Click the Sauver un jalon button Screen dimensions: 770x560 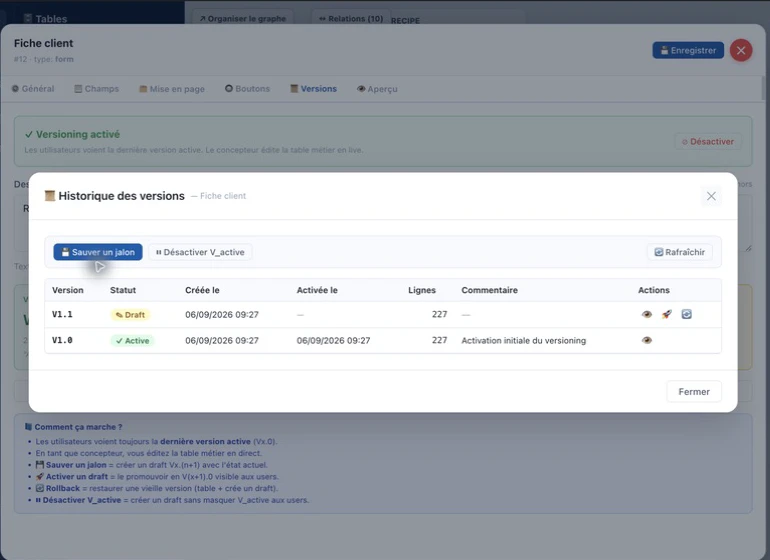98,252
